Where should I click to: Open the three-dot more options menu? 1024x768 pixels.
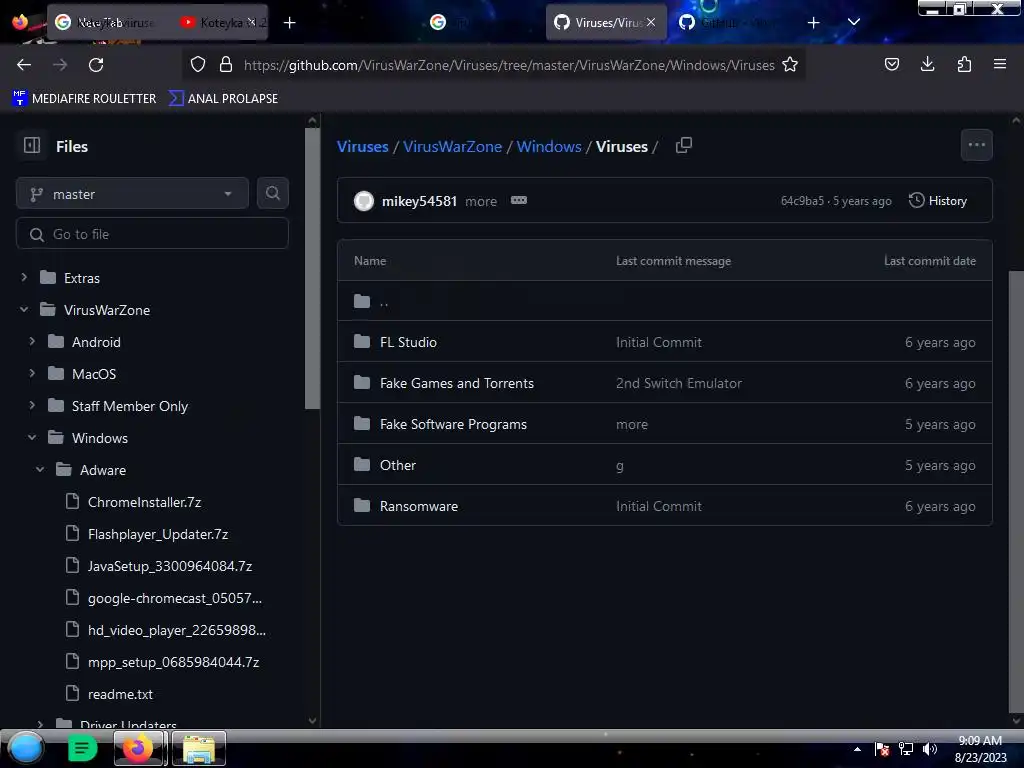pyautogui.click(x=976, y=145)
